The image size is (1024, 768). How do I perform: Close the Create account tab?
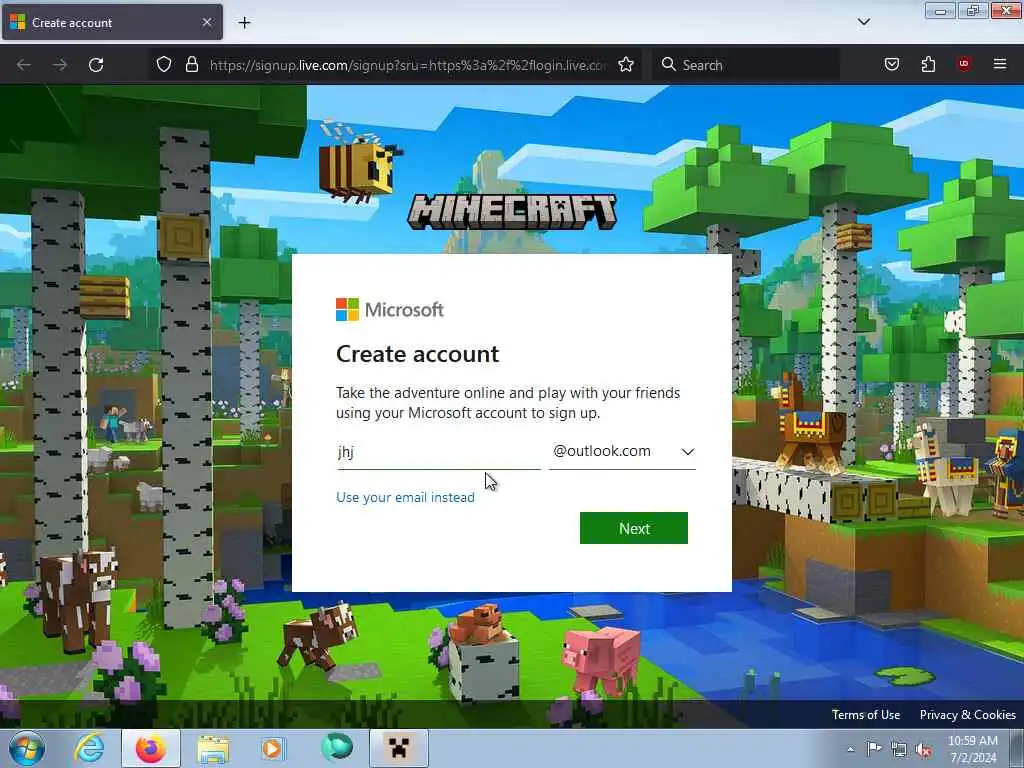point(207,22)
